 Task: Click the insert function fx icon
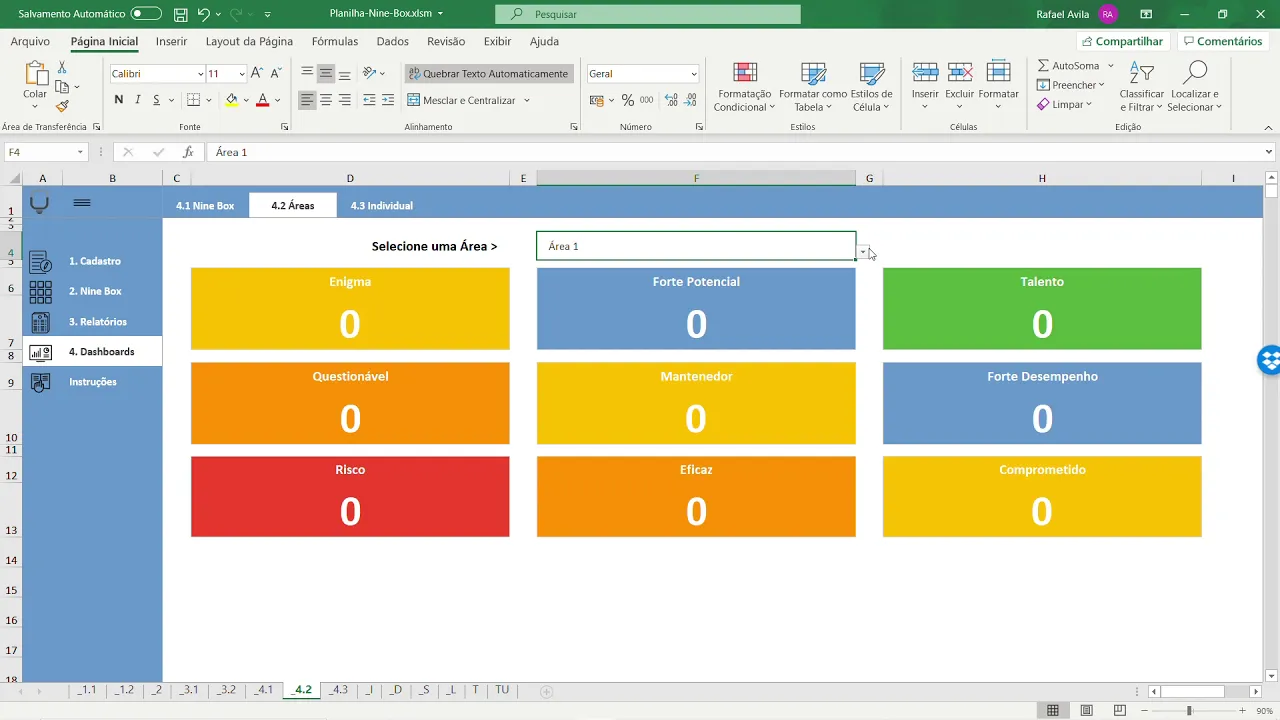[x=188, y=152]
